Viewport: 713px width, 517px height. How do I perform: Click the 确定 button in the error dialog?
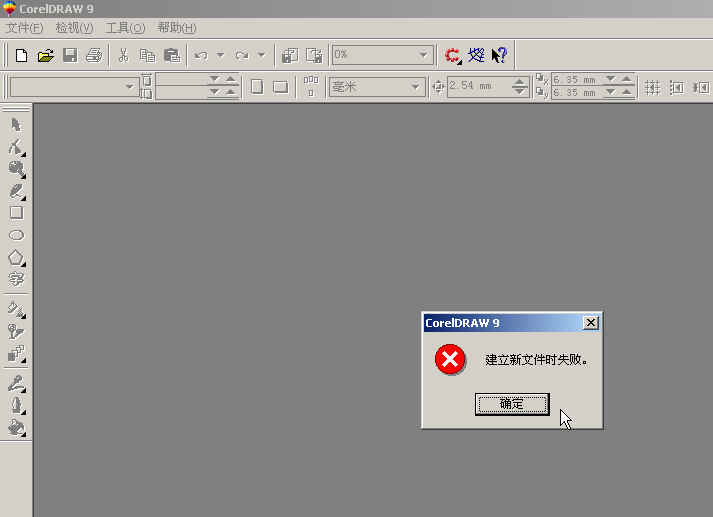click(512, 404)
